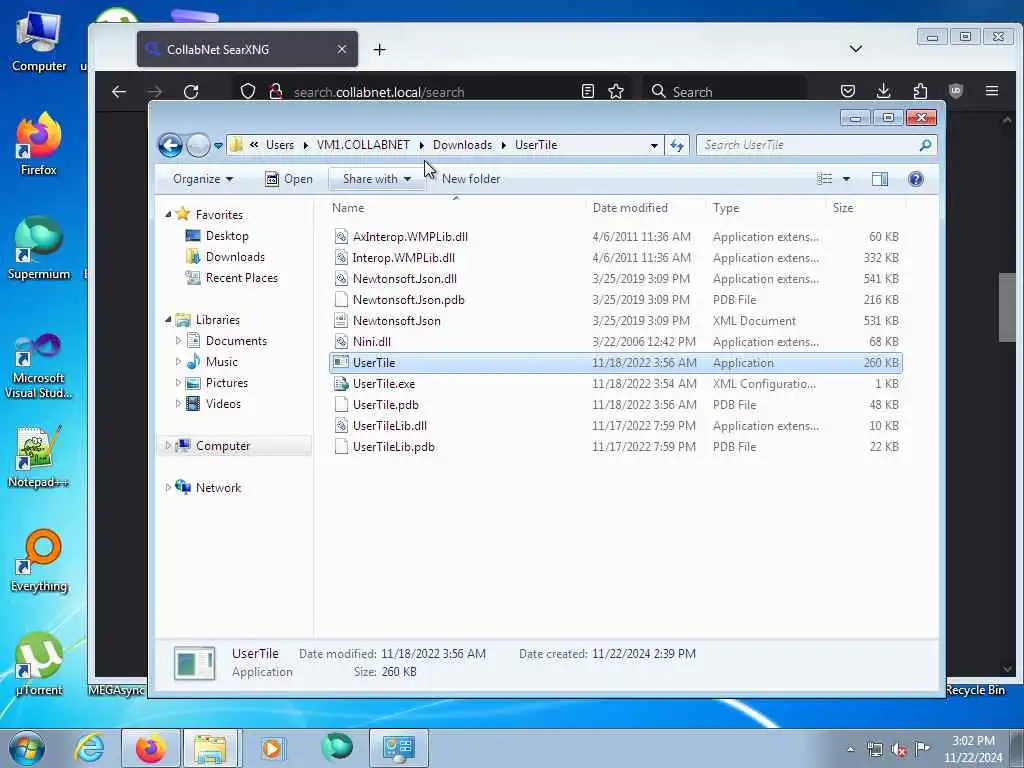Open Firefox hamburger menu

point(991,91)
